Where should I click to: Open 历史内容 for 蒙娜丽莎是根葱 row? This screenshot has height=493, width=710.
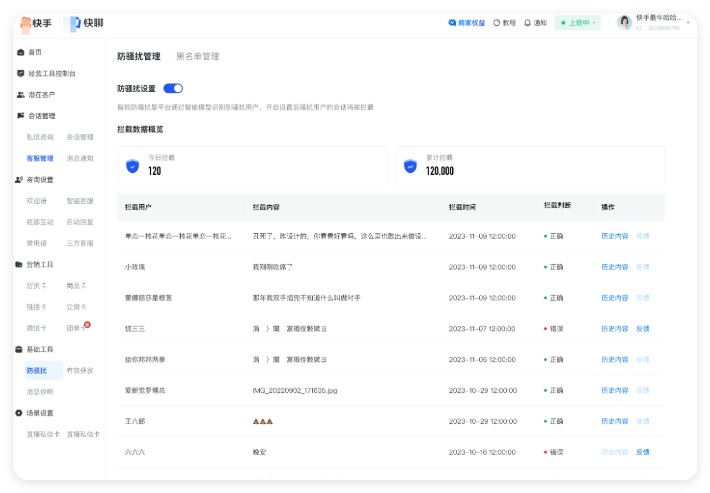coord(615,298)
